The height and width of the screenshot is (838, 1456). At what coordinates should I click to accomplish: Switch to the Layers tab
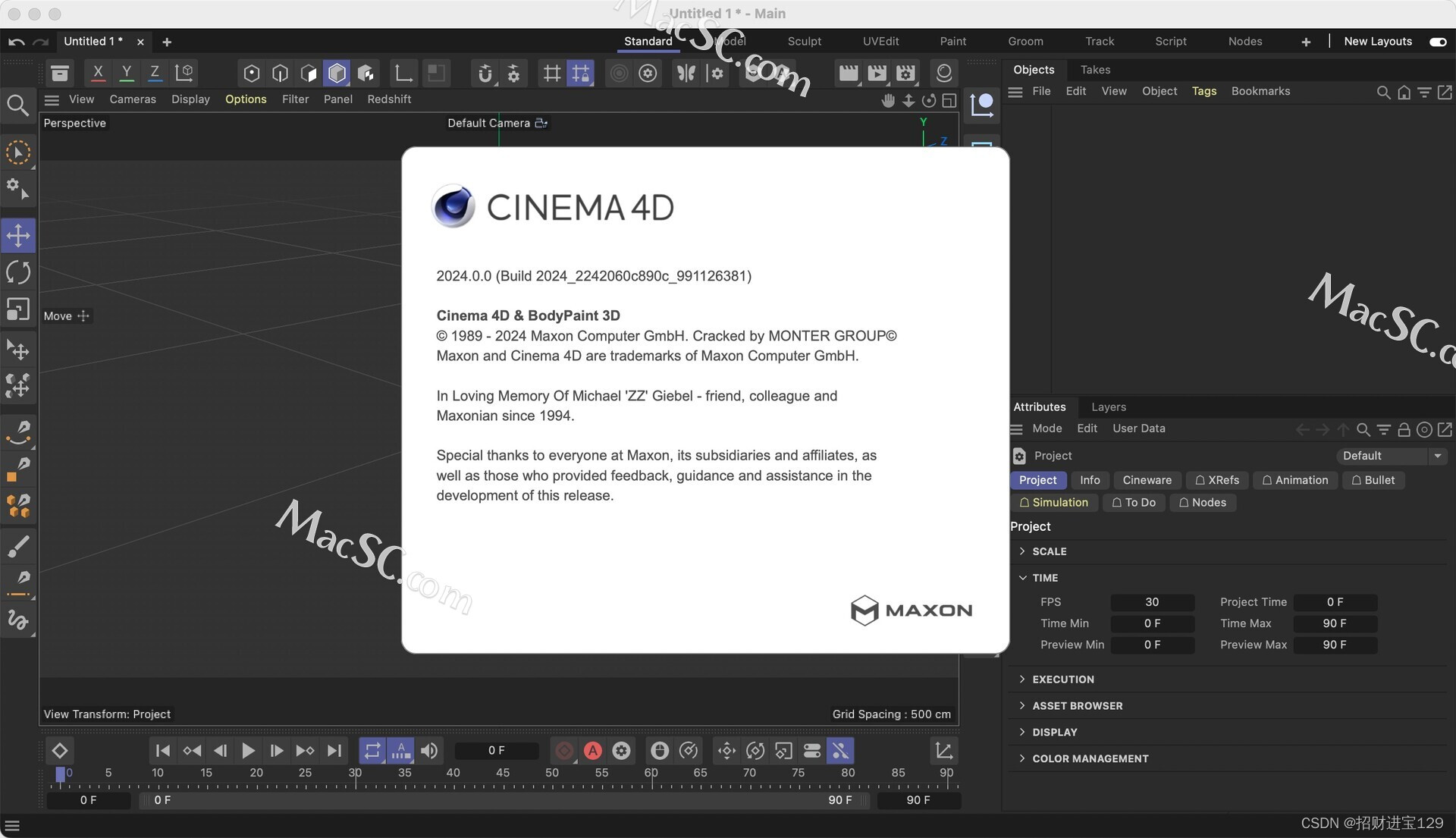(1108, 407)
